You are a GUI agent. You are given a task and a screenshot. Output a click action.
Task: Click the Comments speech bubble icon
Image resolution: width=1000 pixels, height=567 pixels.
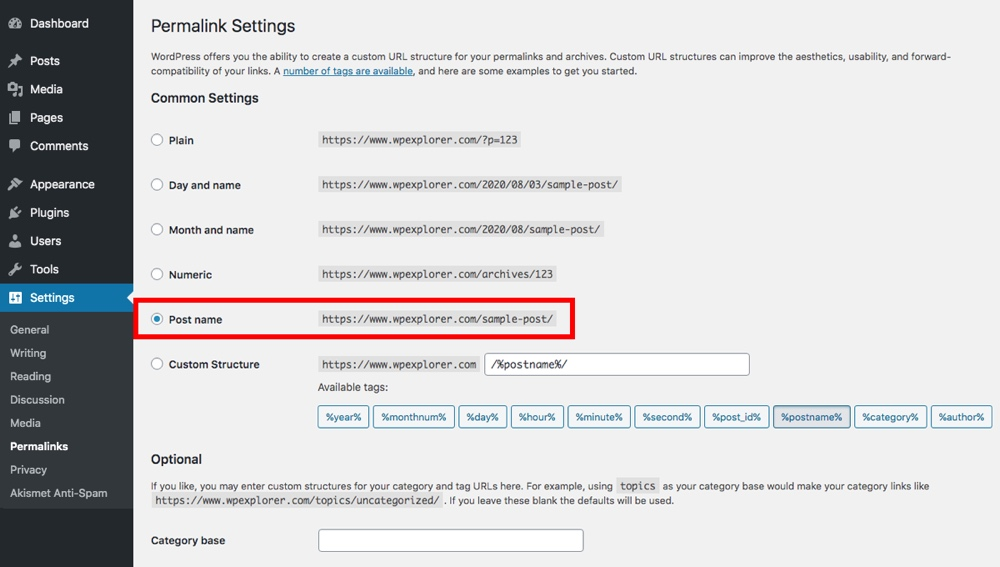(x=15, y=146)
